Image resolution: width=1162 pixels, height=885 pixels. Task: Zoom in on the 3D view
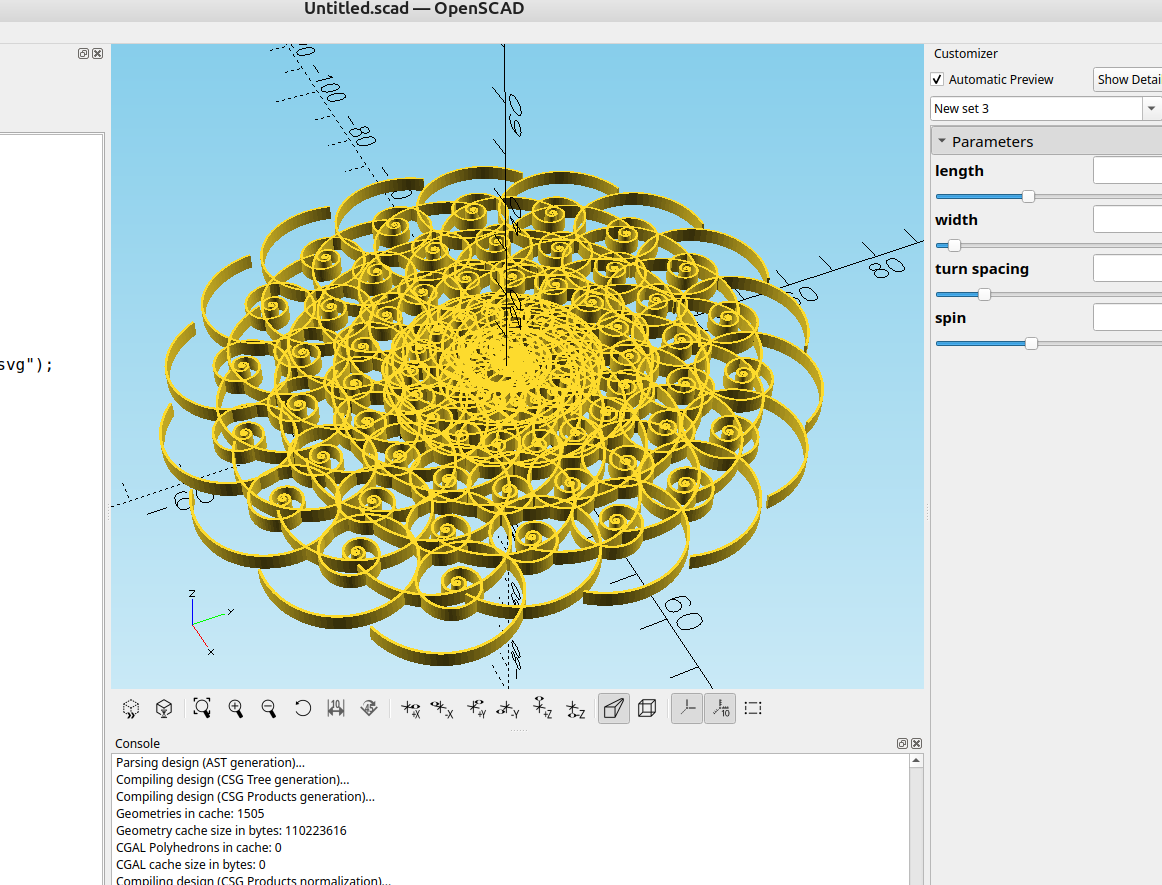(236, 709)
